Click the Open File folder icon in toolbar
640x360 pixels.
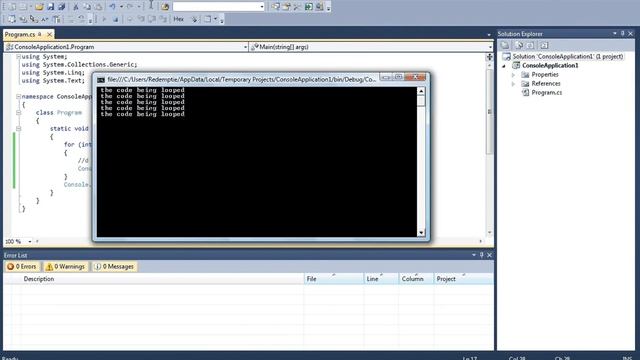point(39,7)
